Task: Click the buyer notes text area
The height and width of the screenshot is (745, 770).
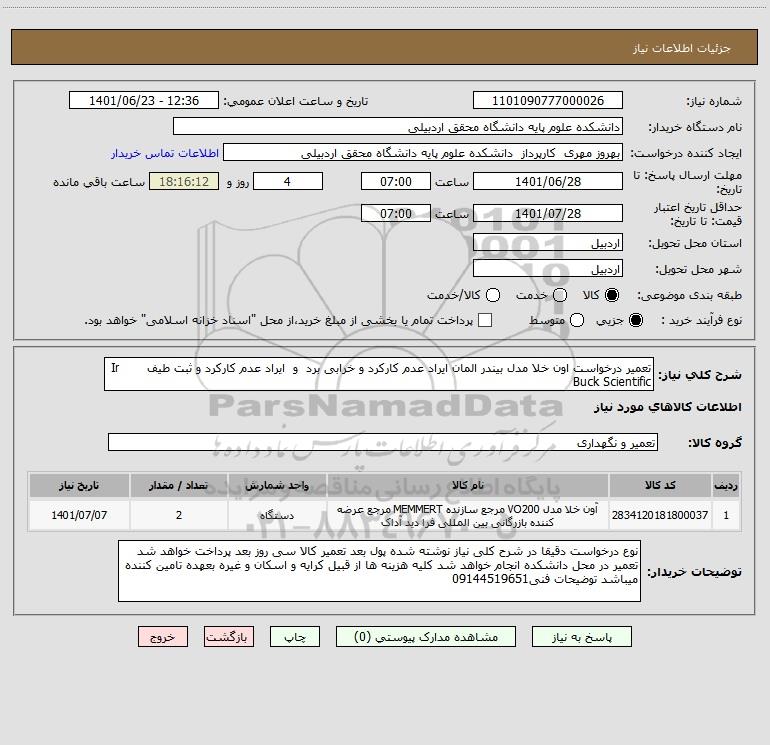Action: click(x=380, y=571)
